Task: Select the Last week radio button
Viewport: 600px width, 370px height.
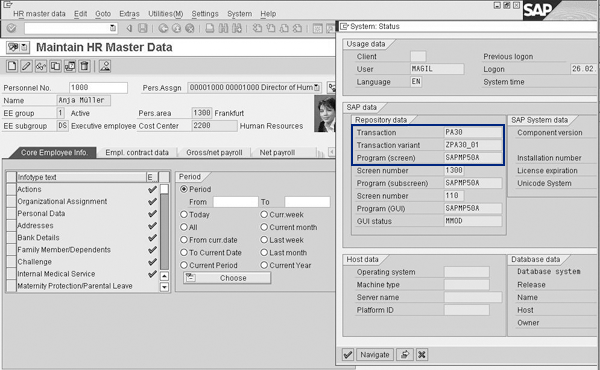Action: (264, 240)
